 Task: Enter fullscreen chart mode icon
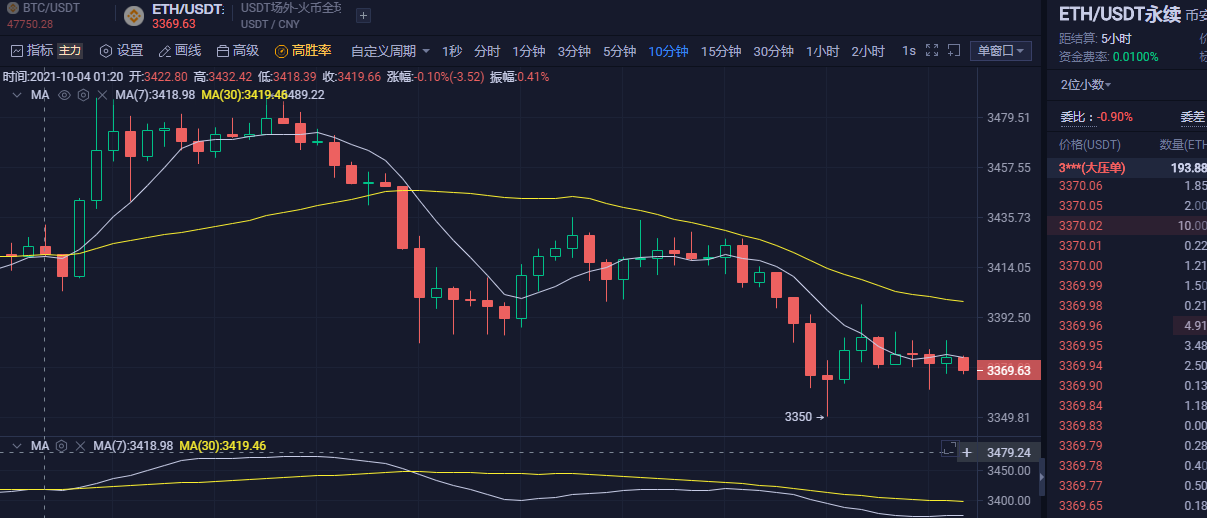coord(932,51)
